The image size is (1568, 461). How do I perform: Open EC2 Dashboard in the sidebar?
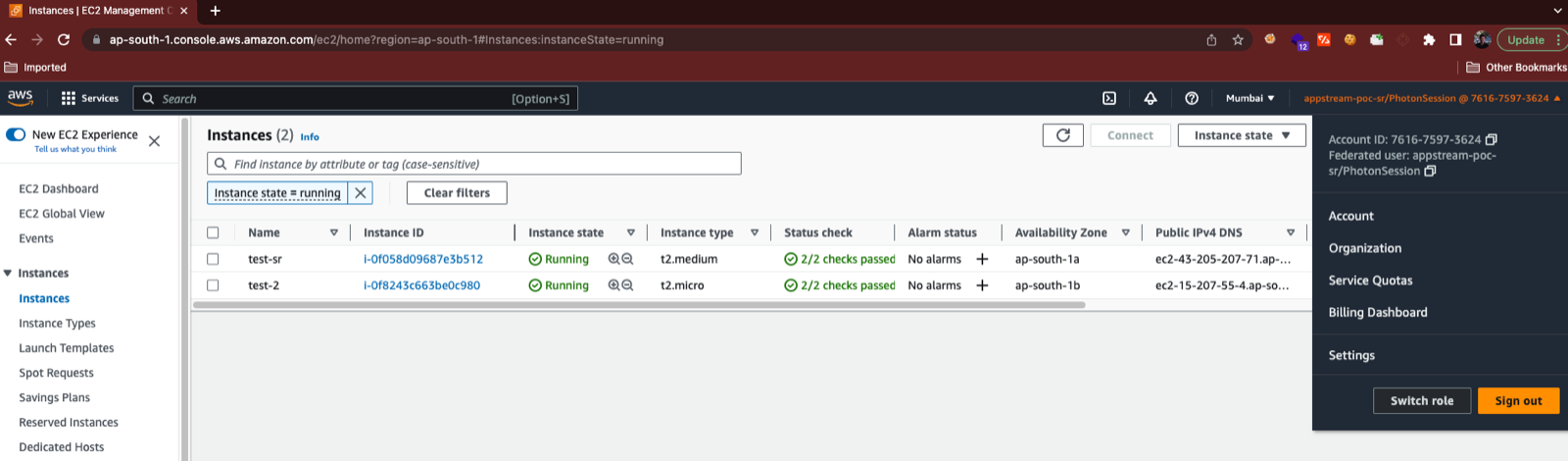click(x=59, y=188)
